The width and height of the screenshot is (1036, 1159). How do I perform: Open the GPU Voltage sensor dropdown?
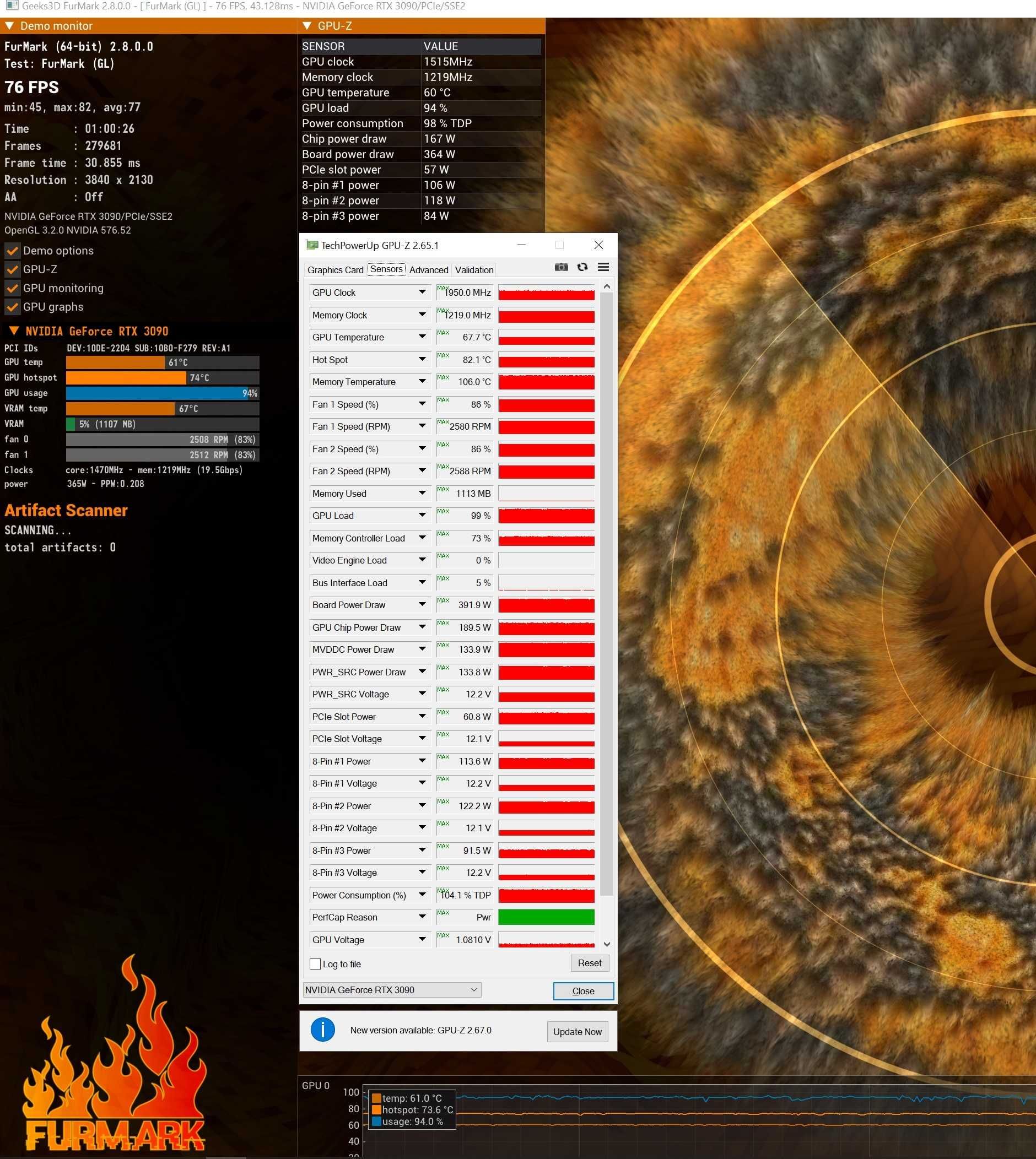click(422, 939)
